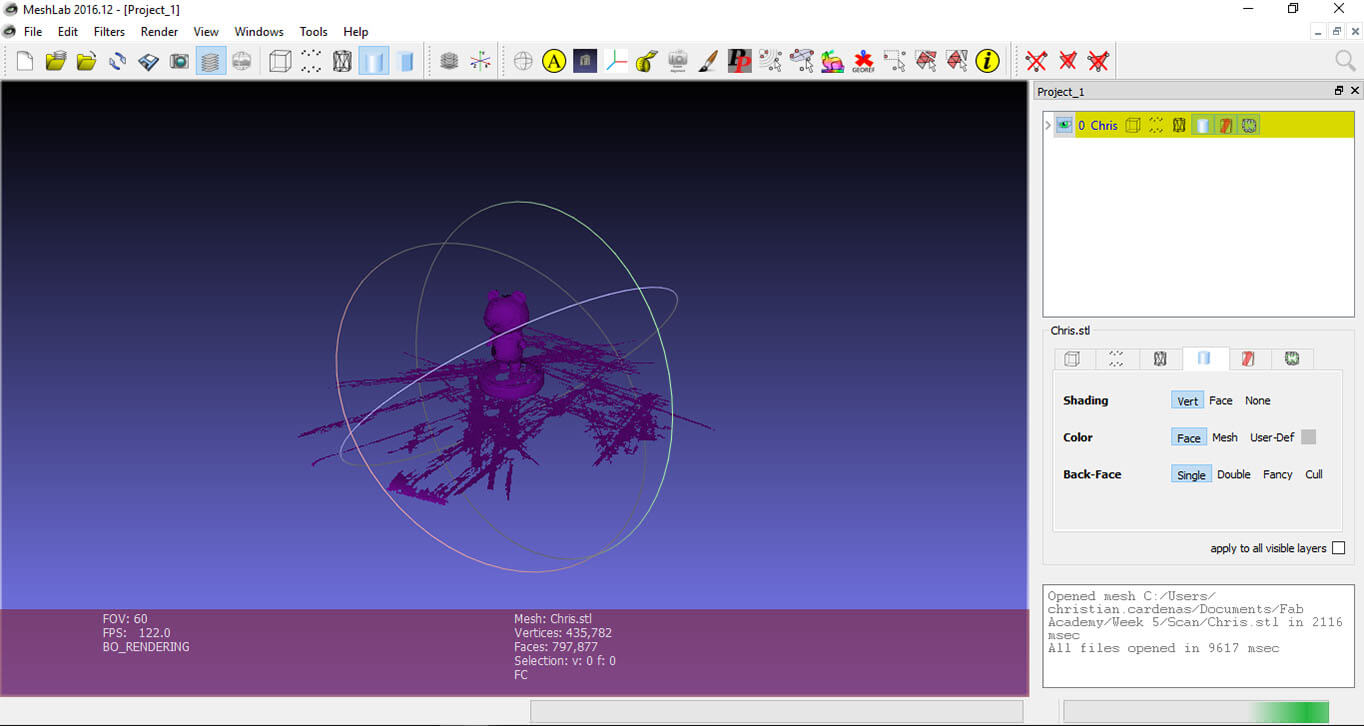This screenshot has height=726, width=1364.
Task: Show raster mode globe icon
Action: point(241,61)
